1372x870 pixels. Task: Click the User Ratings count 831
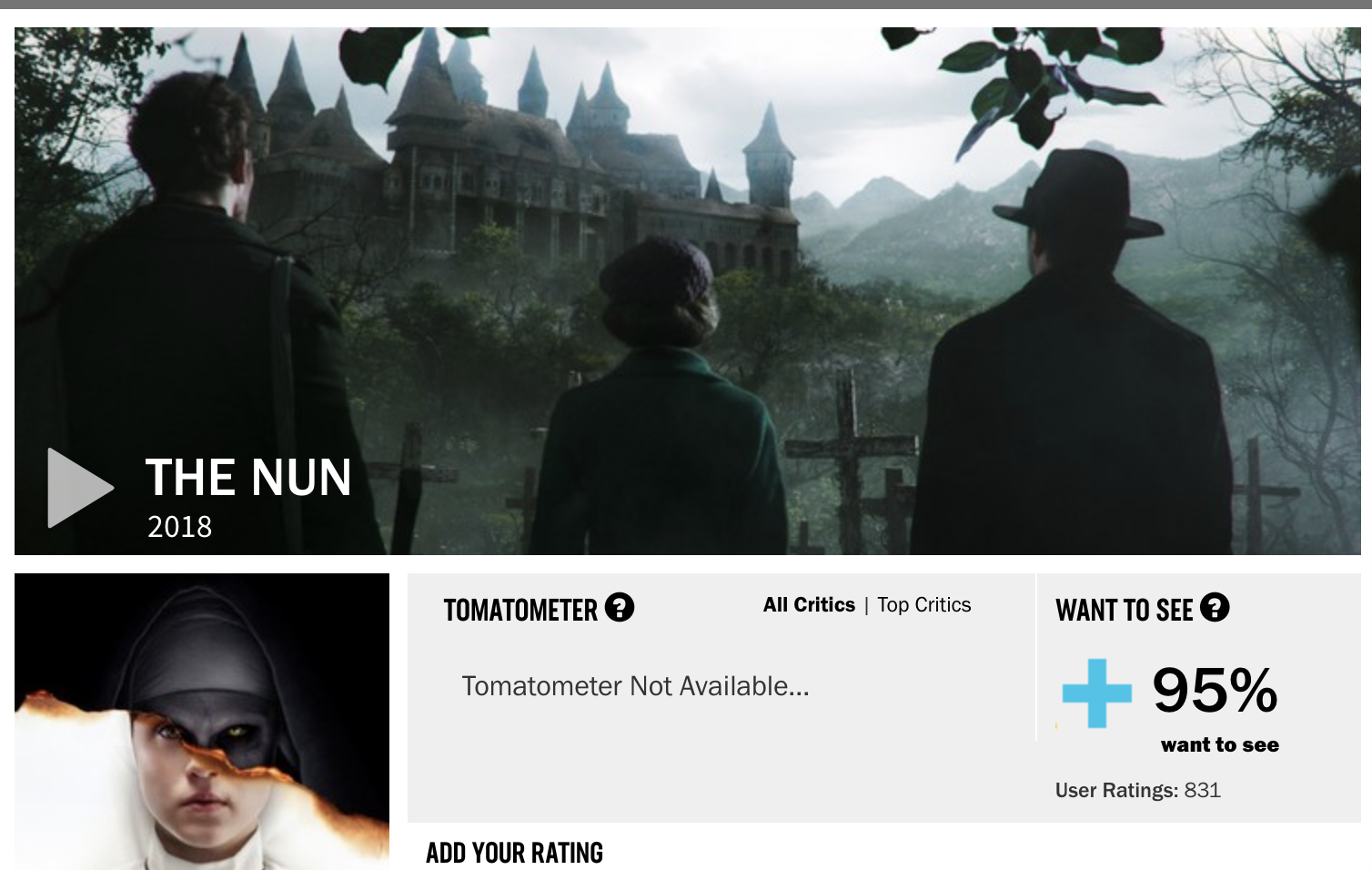click(1202, 790)
